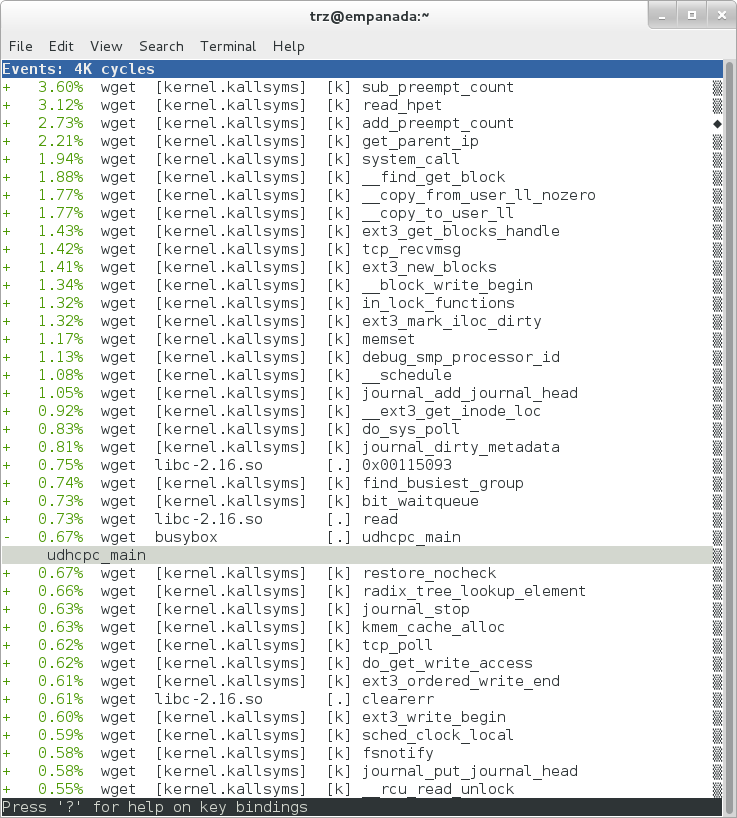This screenshot has height=818, width=737.
Task: Select the journal_dirty_metadata row
Action: click(x=460, y=447)
